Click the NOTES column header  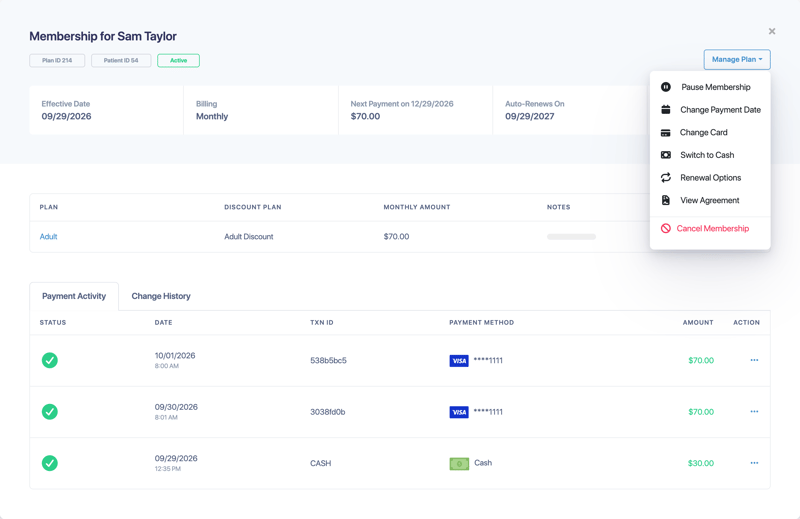[559, 207]
